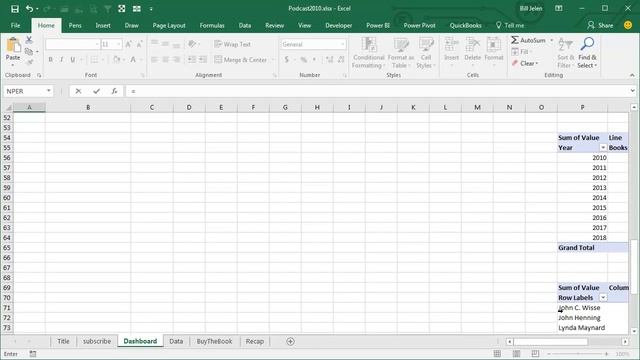Switch to the Page Layout tab
This screenshot has width=640, height=360.
point(169,25)
